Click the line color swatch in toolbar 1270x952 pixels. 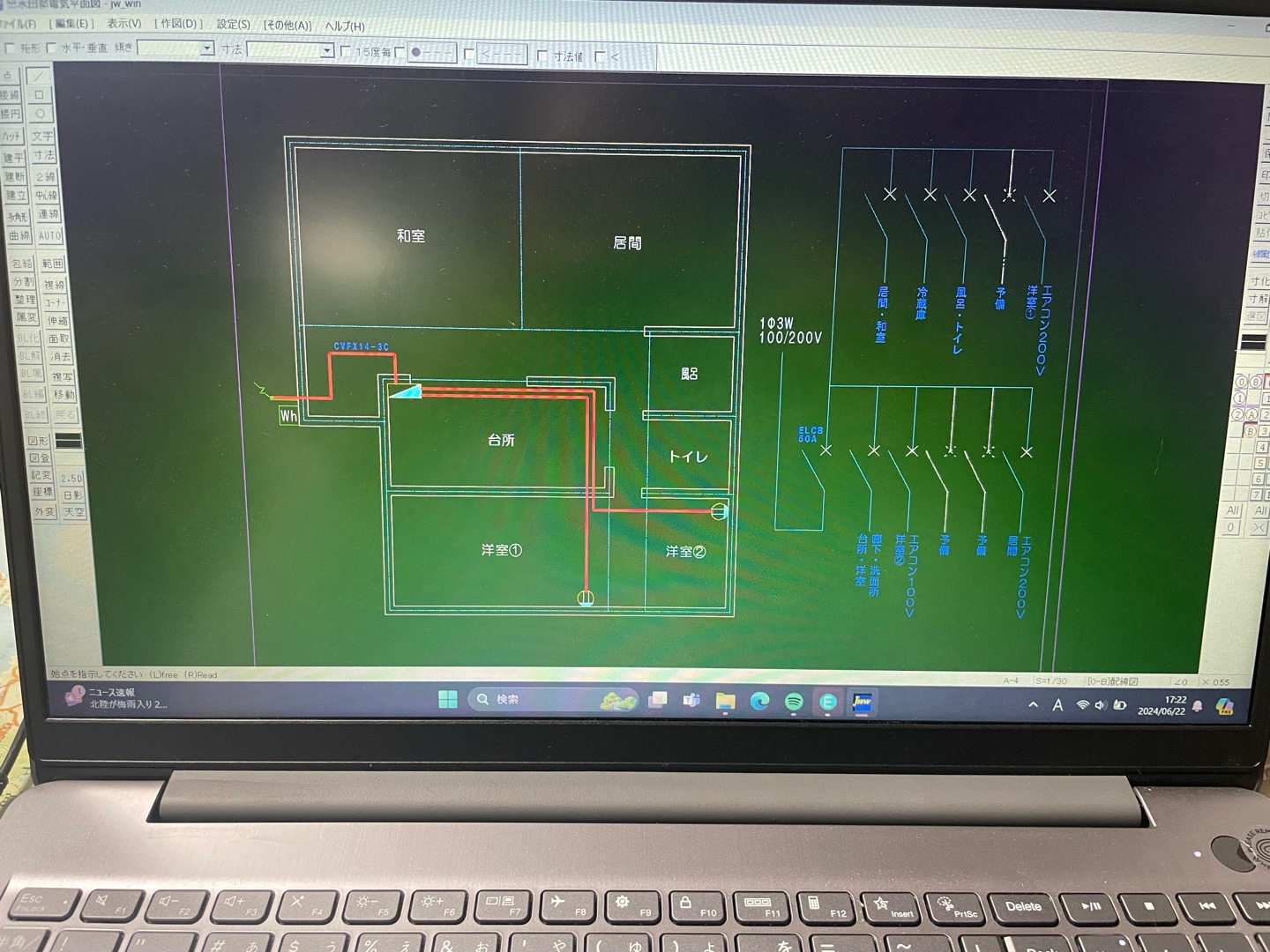click(x=68, y=440)
